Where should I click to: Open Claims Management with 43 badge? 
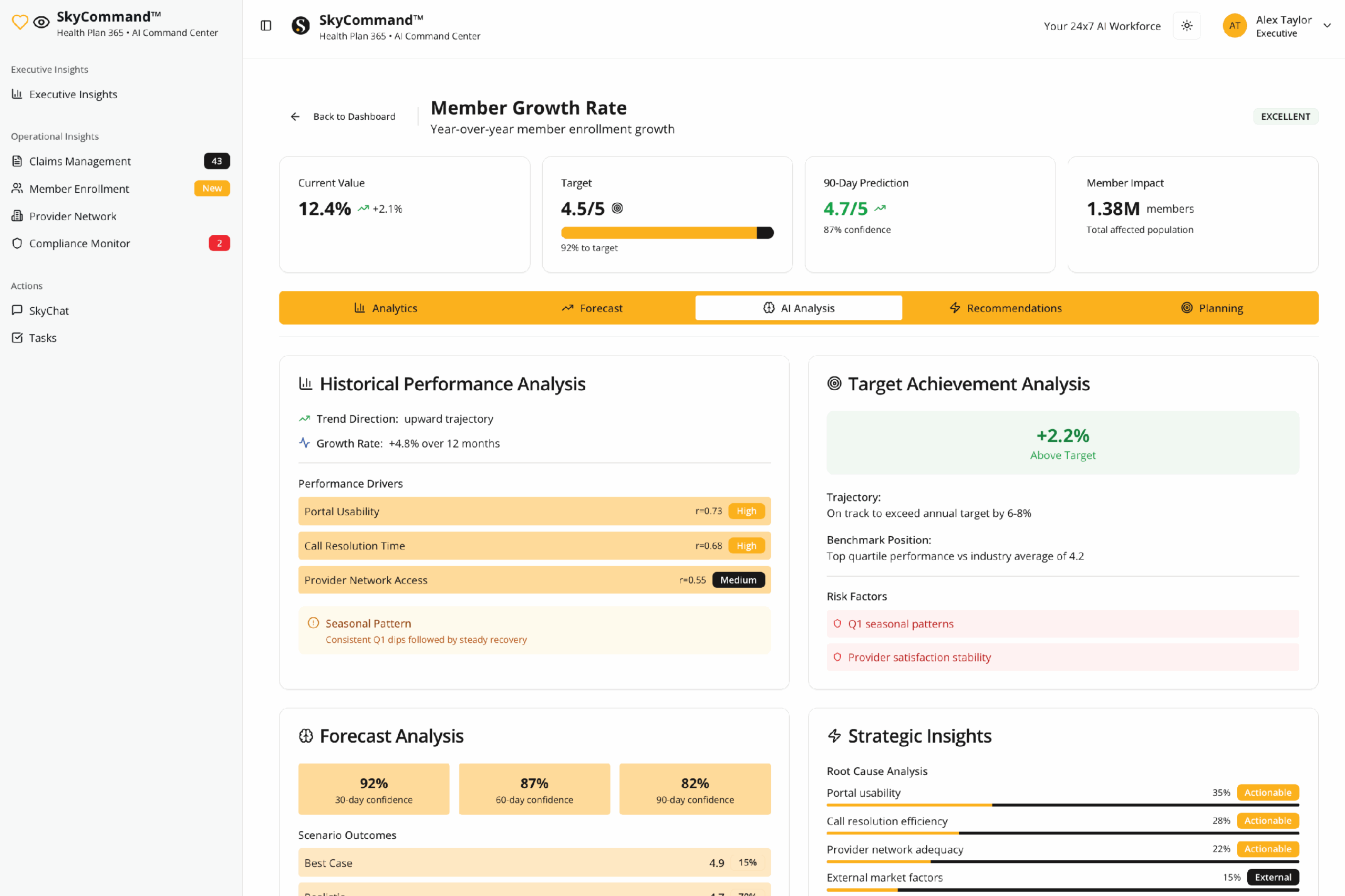80,161
